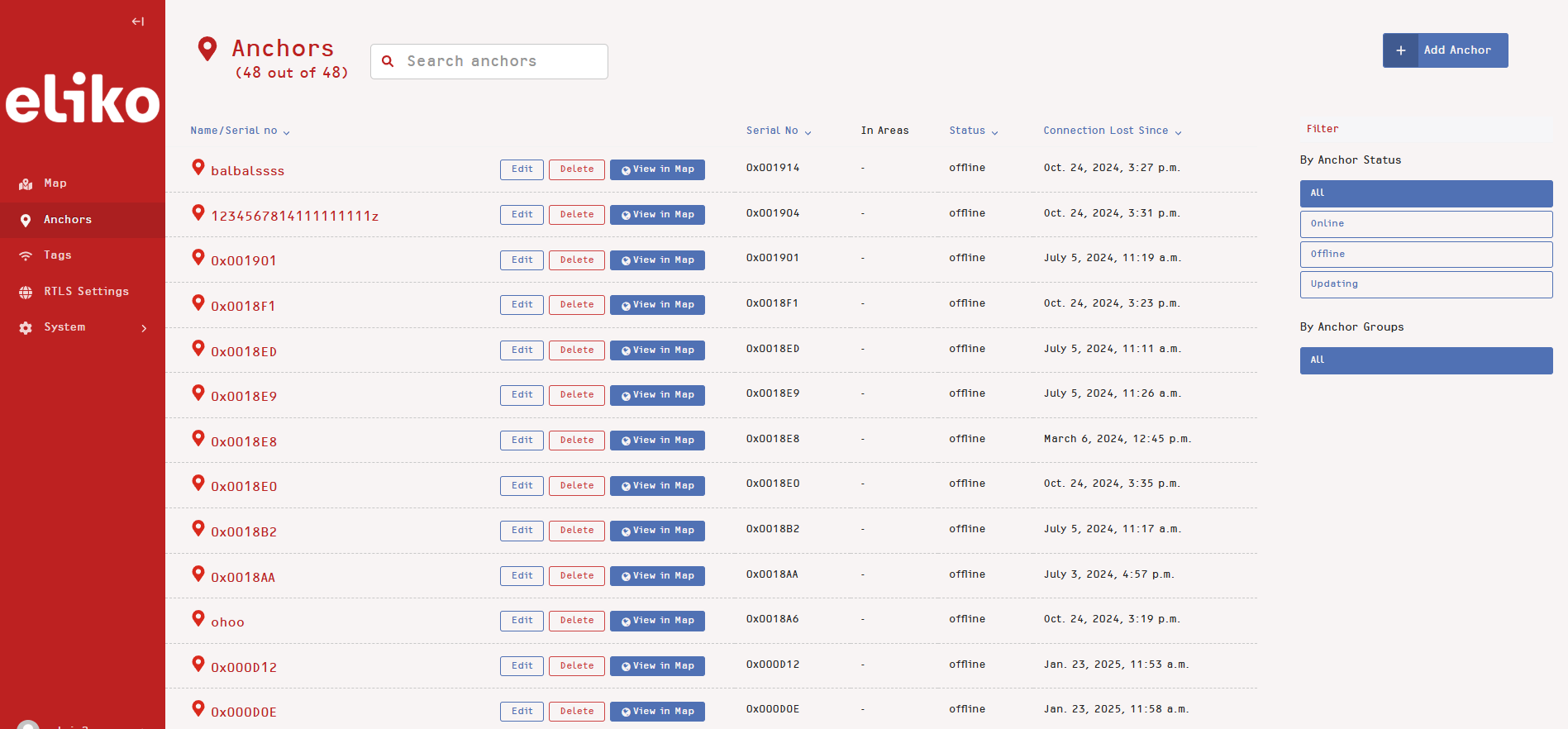Edit the 0x0018ED anchor

click(522, 350)
